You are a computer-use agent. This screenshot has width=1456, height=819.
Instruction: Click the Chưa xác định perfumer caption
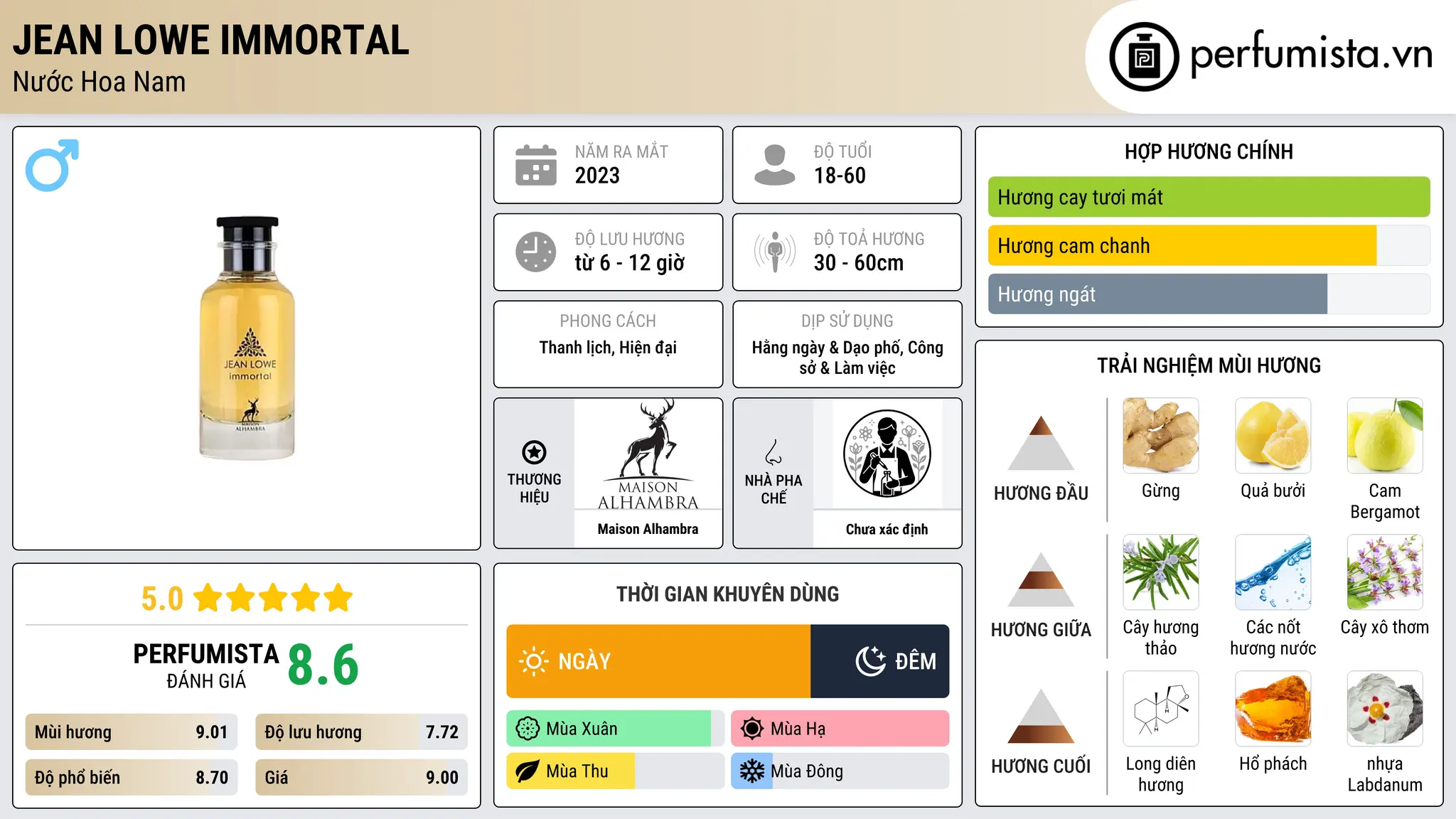[x=887, y=529]
